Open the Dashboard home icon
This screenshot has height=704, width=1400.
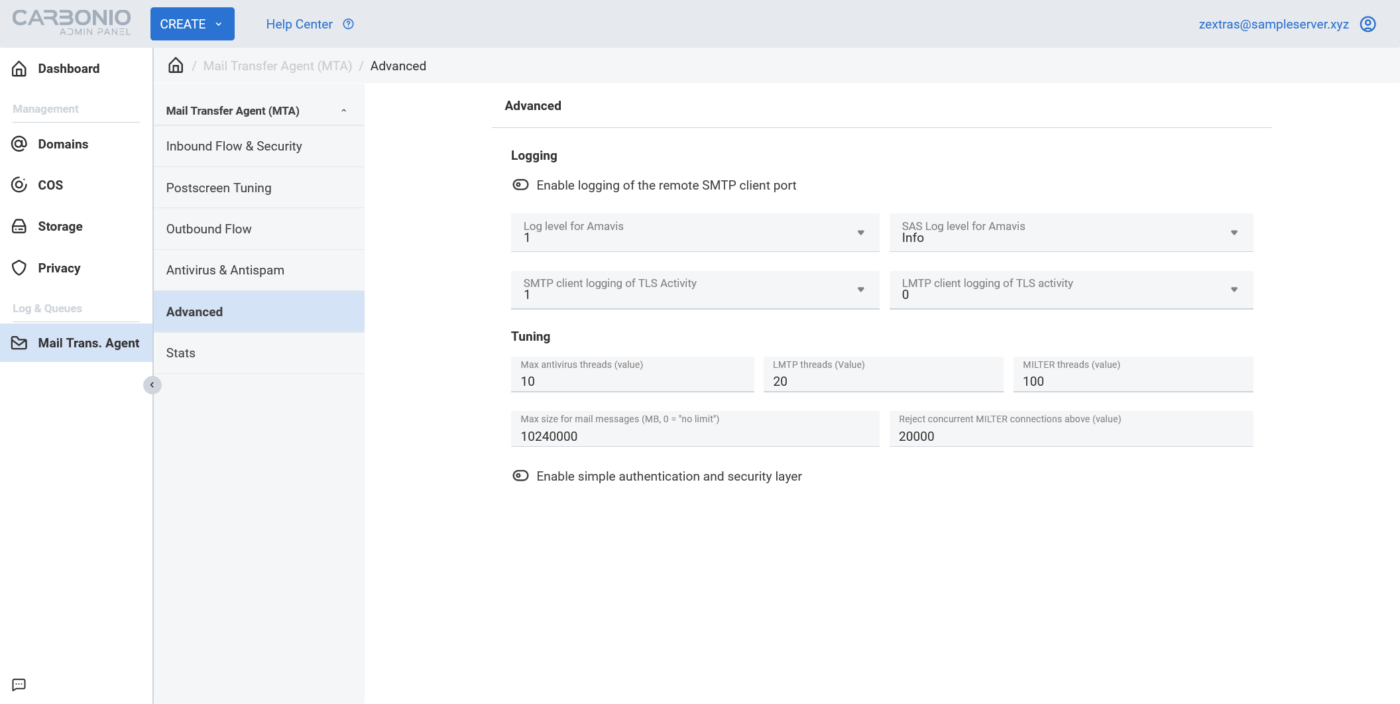coord(20,67)
